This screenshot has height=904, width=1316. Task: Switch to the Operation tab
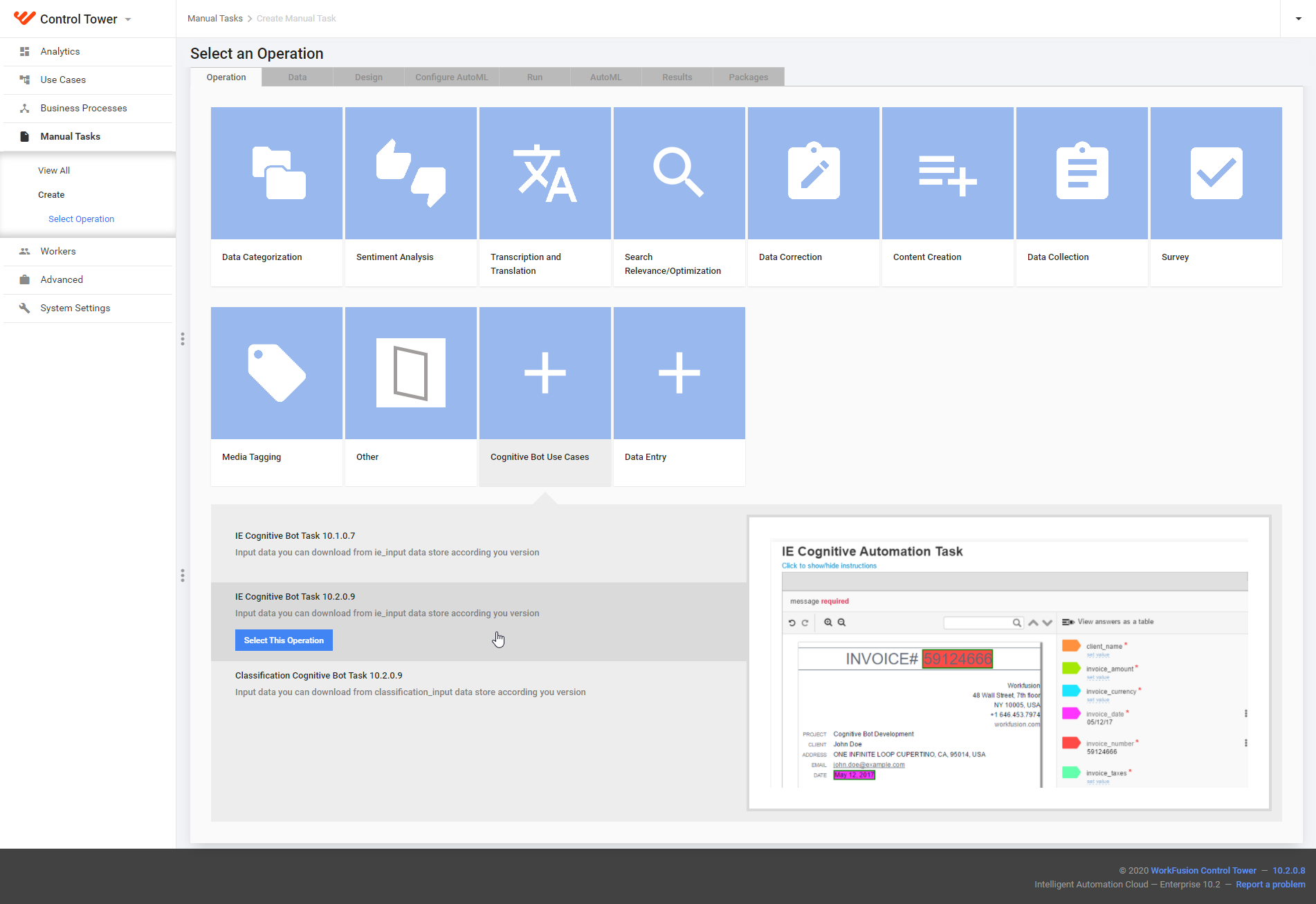(x=226, y=77)
